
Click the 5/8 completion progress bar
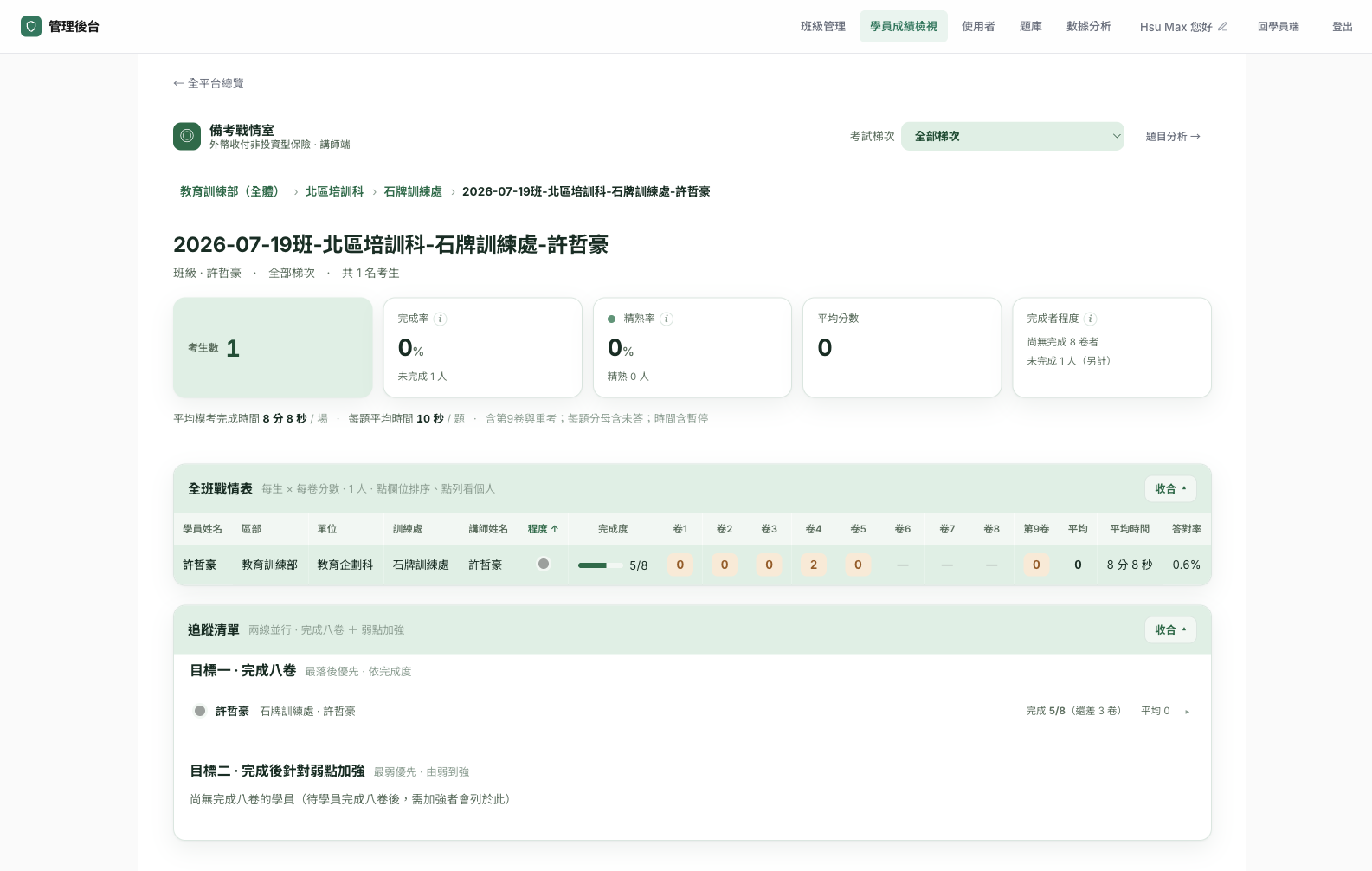coord(601,565)
